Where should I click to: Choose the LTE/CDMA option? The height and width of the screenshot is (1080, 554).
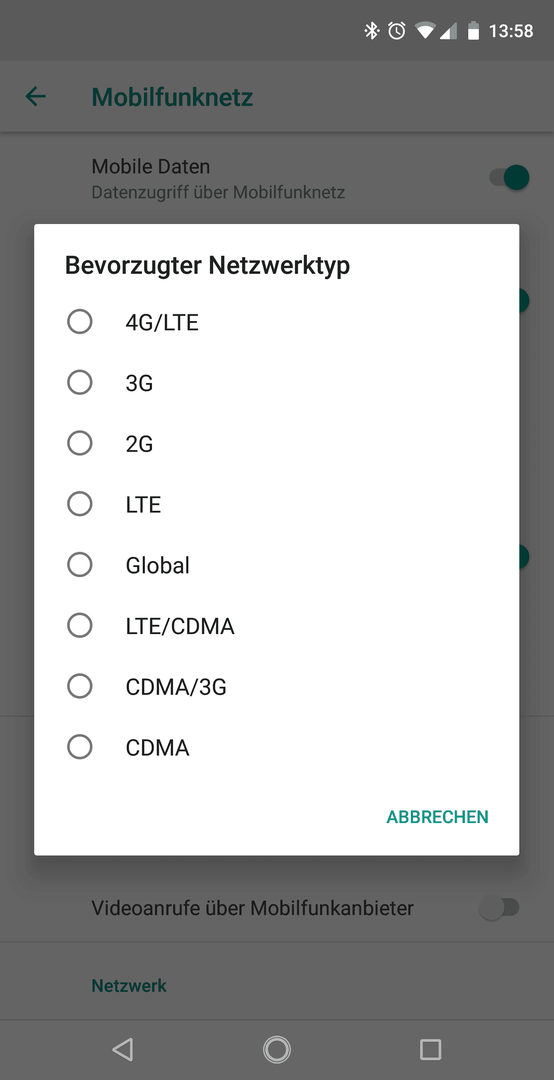(277, 625)
